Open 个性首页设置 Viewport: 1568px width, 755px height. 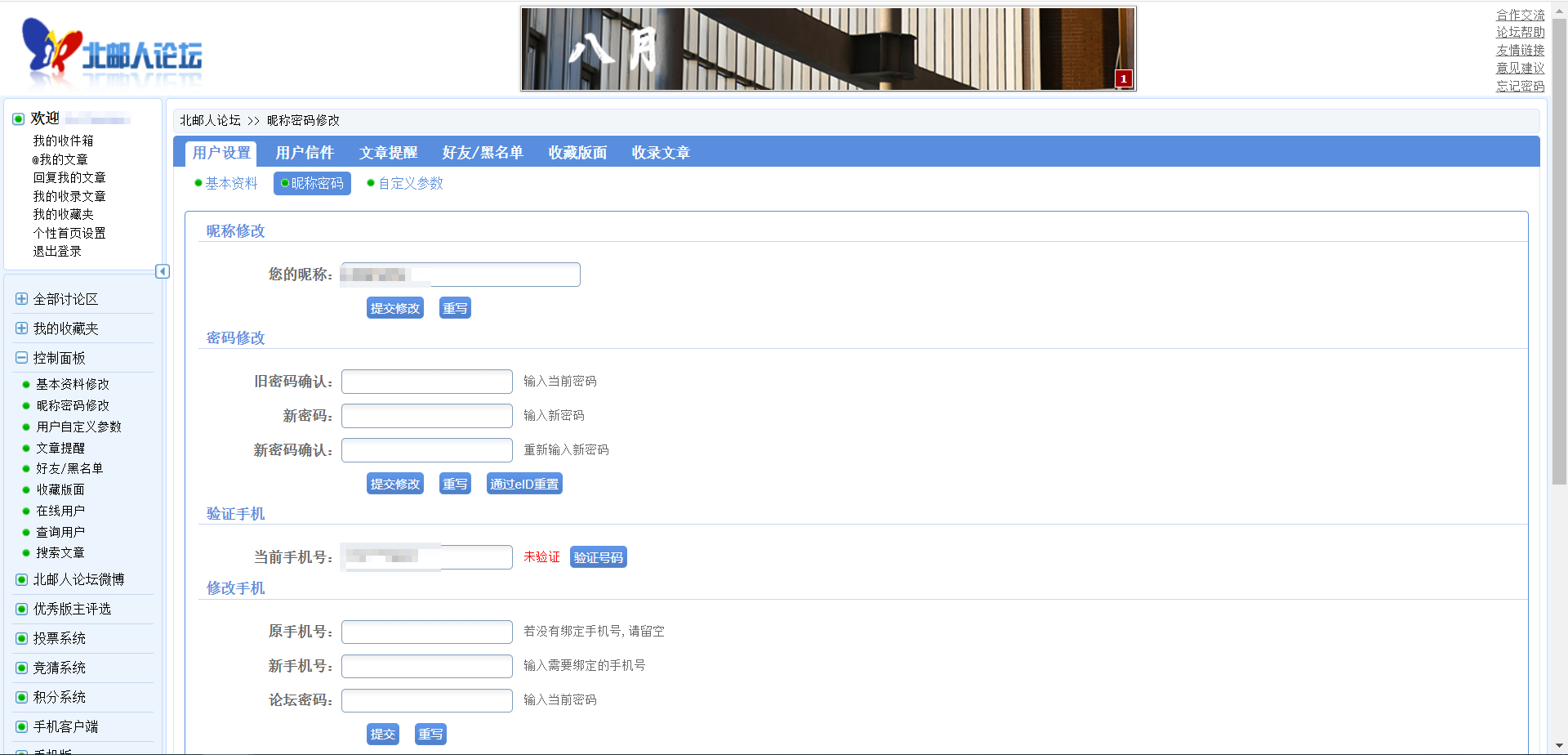pos(69,233)
